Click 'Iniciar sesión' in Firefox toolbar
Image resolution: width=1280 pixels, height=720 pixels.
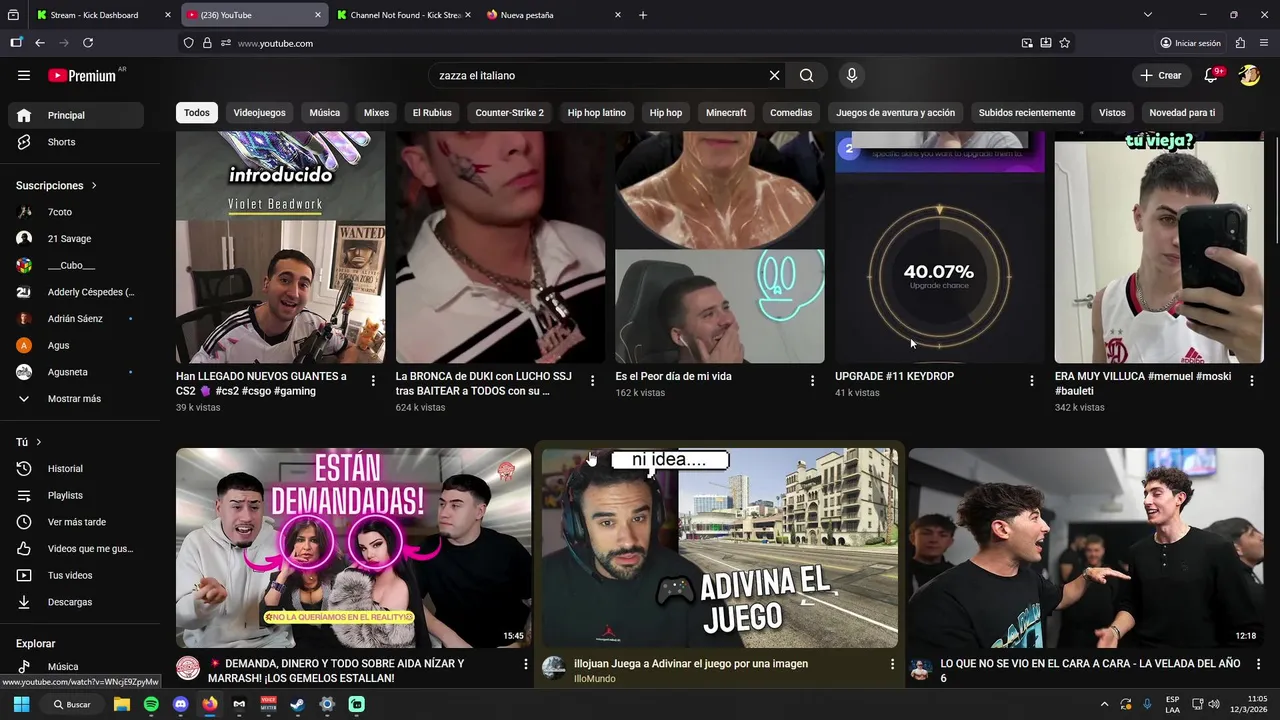(x=1190, y=43)
